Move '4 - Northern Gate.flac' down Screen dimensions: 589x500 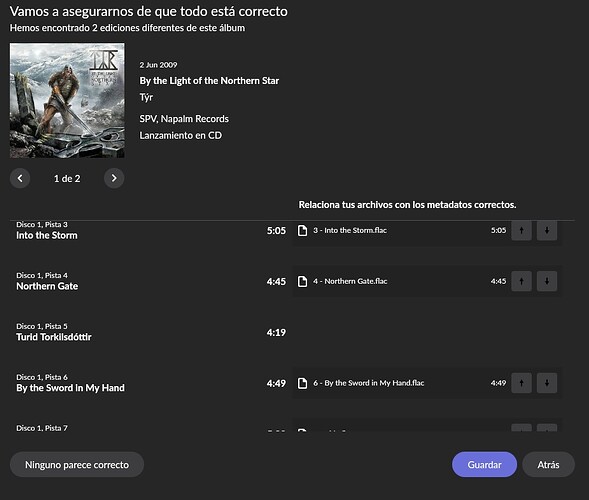point(547,281)
